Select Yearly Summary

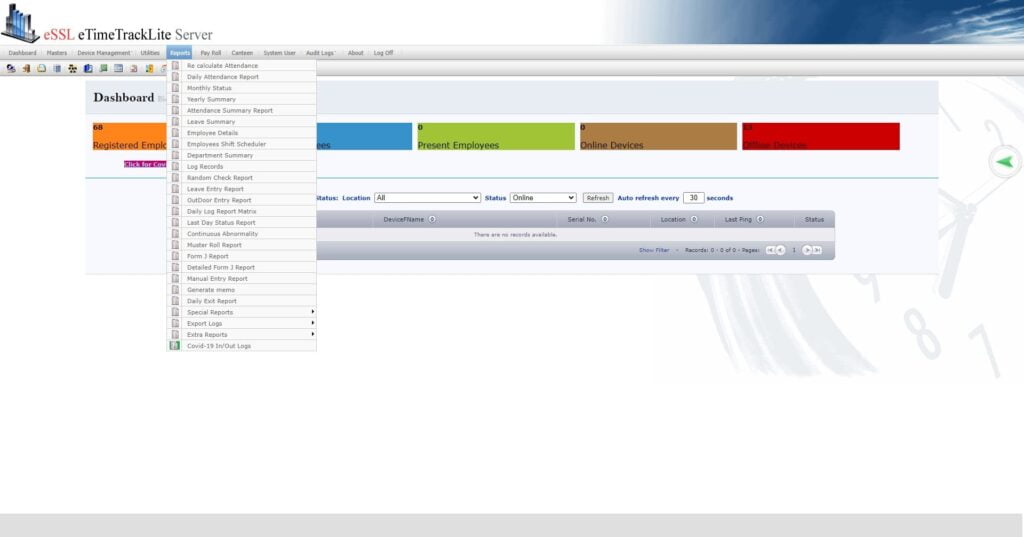pos(242,99)
